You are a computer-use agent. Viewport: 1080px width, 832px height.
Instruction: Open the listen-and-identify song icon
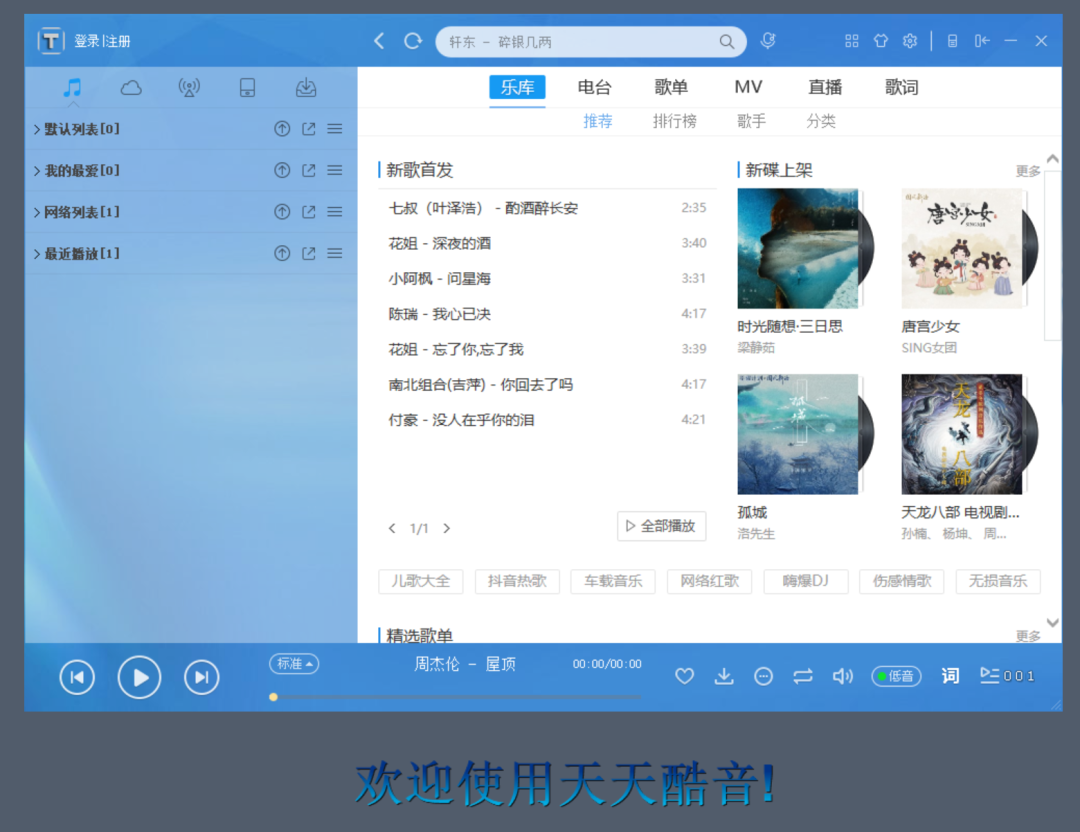click(x=768, y=41)
